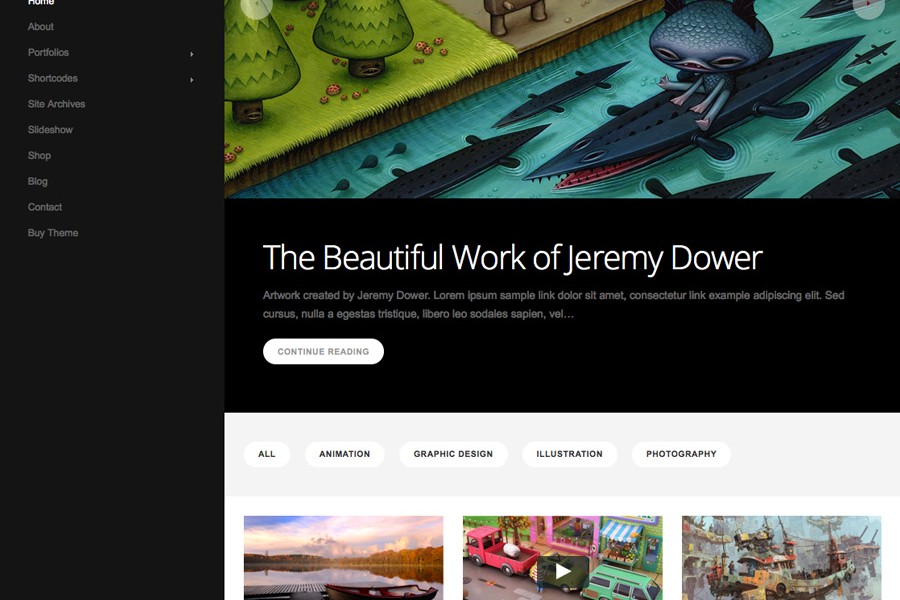Open the Contact page
900x600 pixels.
click(x=45, y=207)
